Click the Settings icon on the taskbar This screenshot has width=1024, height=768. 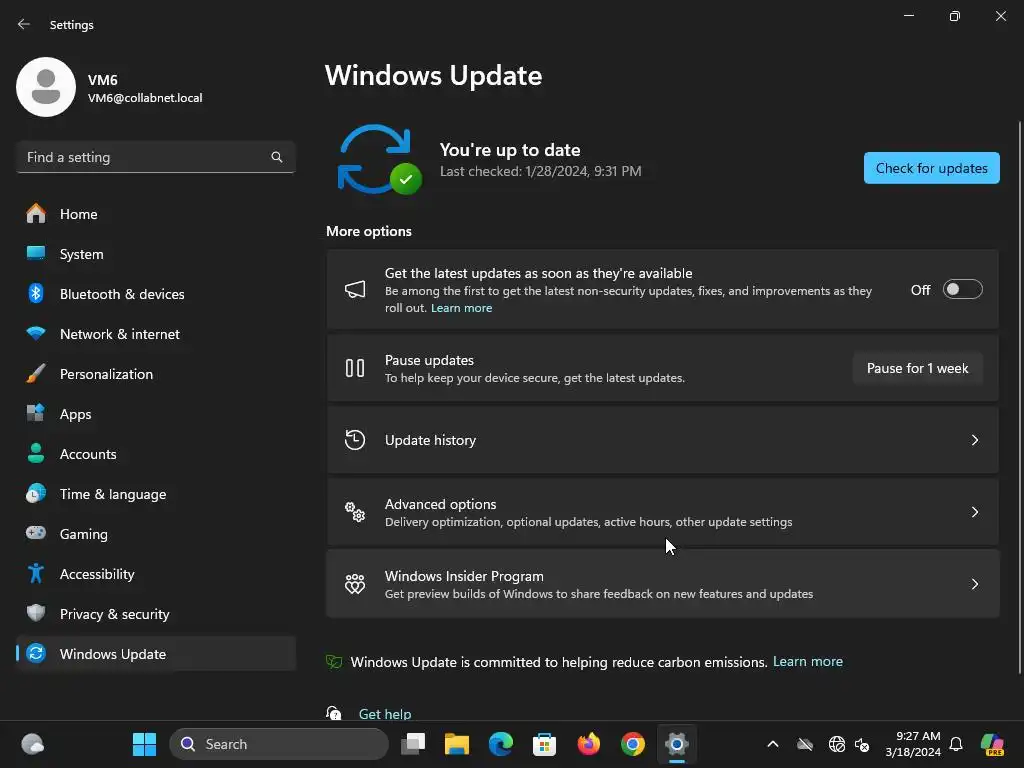click(x=677, y=744)
